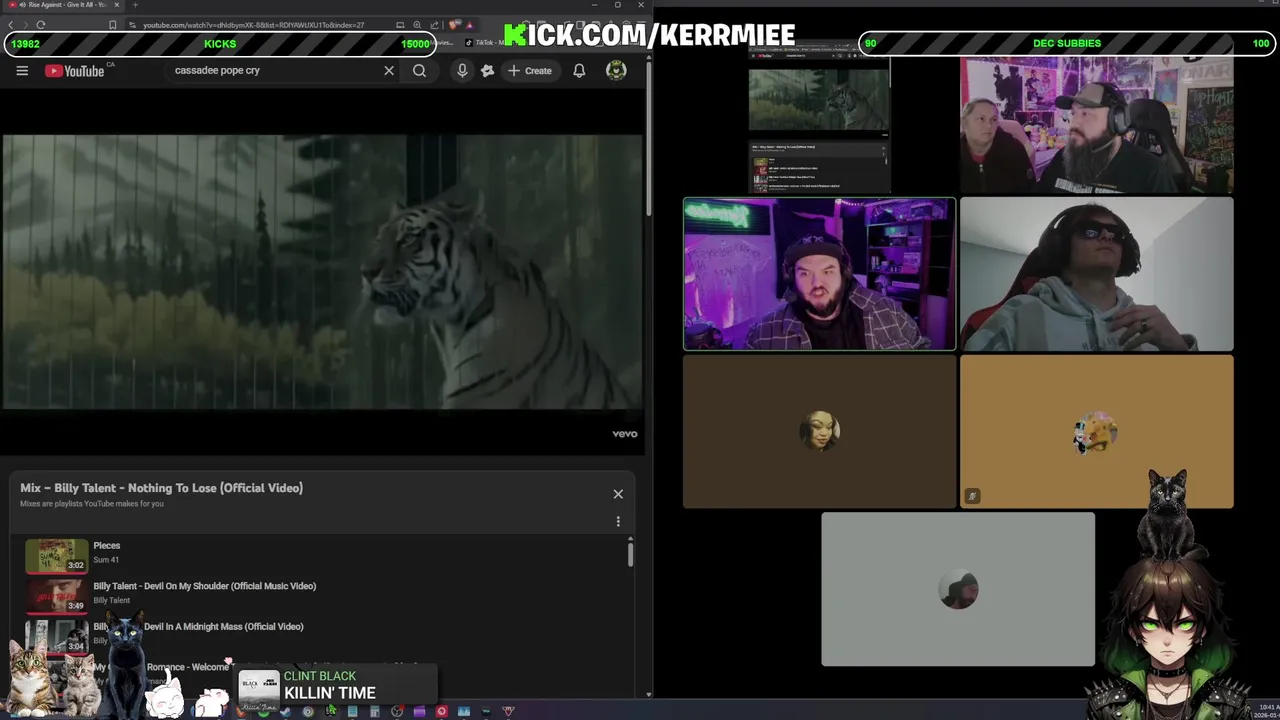Click the KICKS goal progress bar

click(x=220, y=44)
